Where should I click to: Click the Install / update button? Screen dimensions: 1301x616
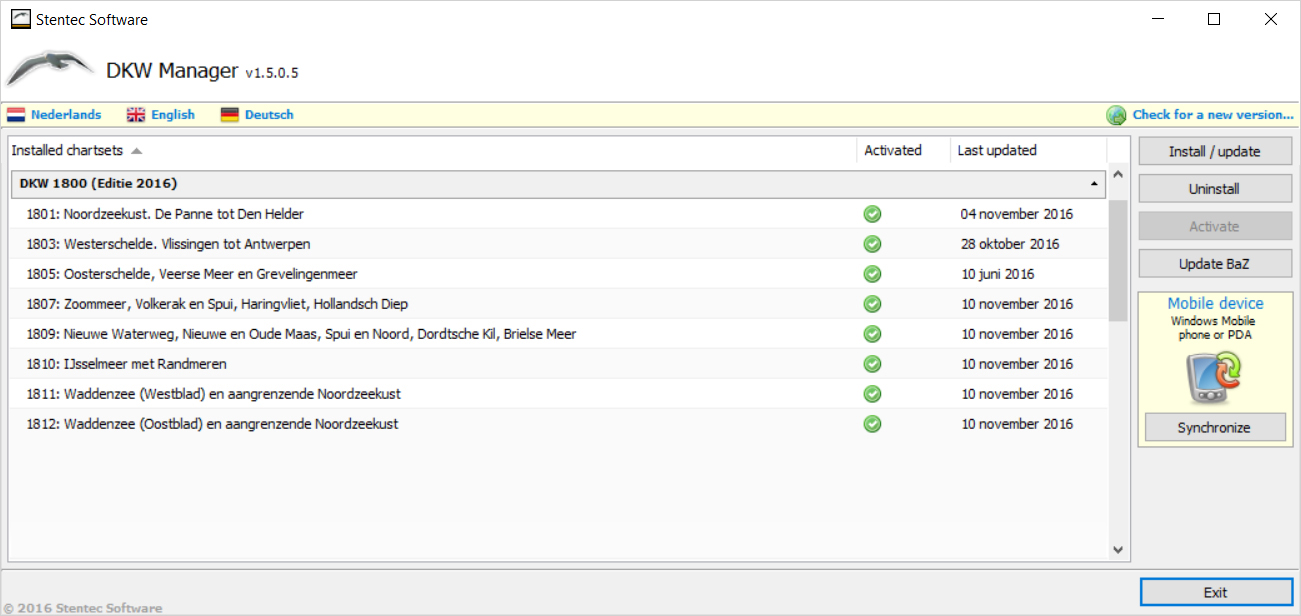point(1215,152)
